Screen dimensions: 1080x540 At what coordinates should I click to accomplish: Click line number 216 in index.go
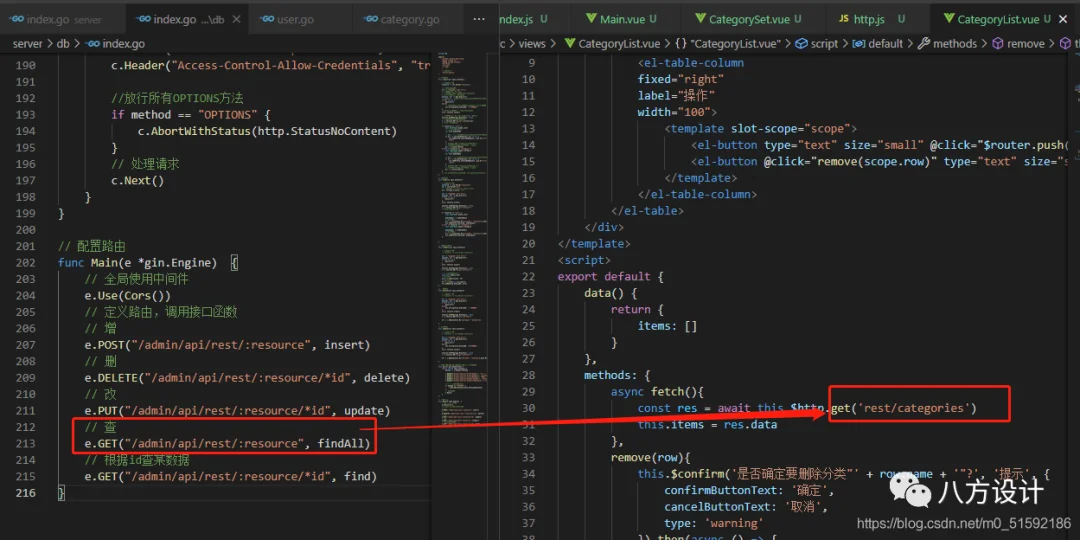(24, 492)
